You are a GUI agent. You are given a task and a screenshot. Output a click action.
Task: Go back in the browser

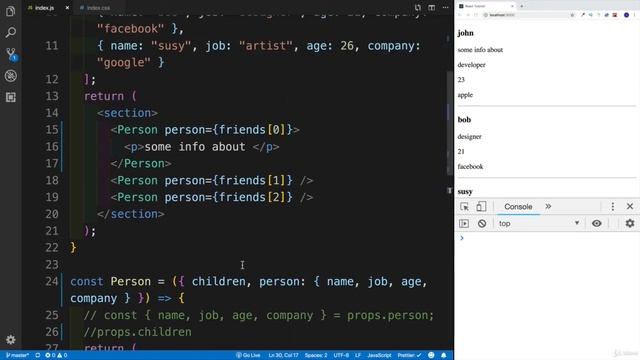pos(460,15)
